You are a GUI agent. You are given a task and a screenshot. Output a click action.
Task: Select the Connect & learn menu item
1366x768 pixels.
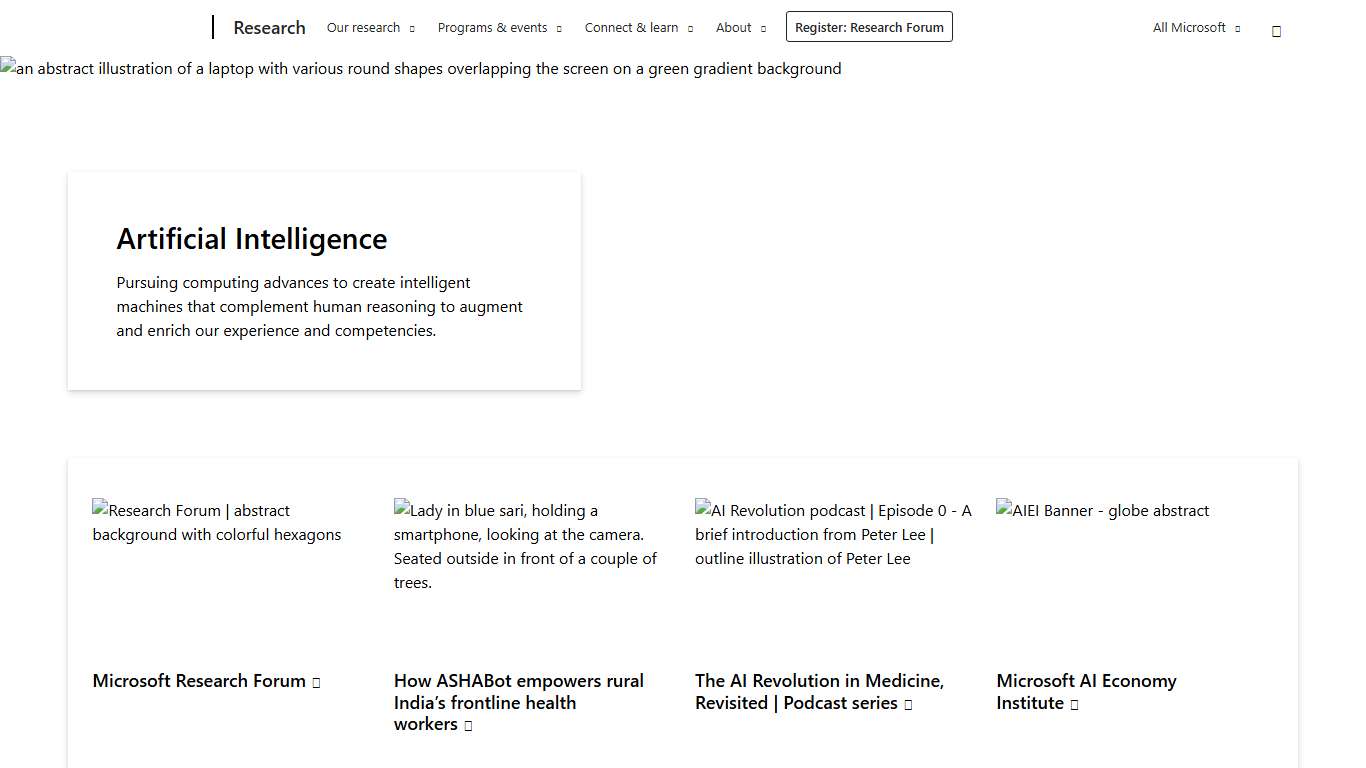[x=630, y=27]
